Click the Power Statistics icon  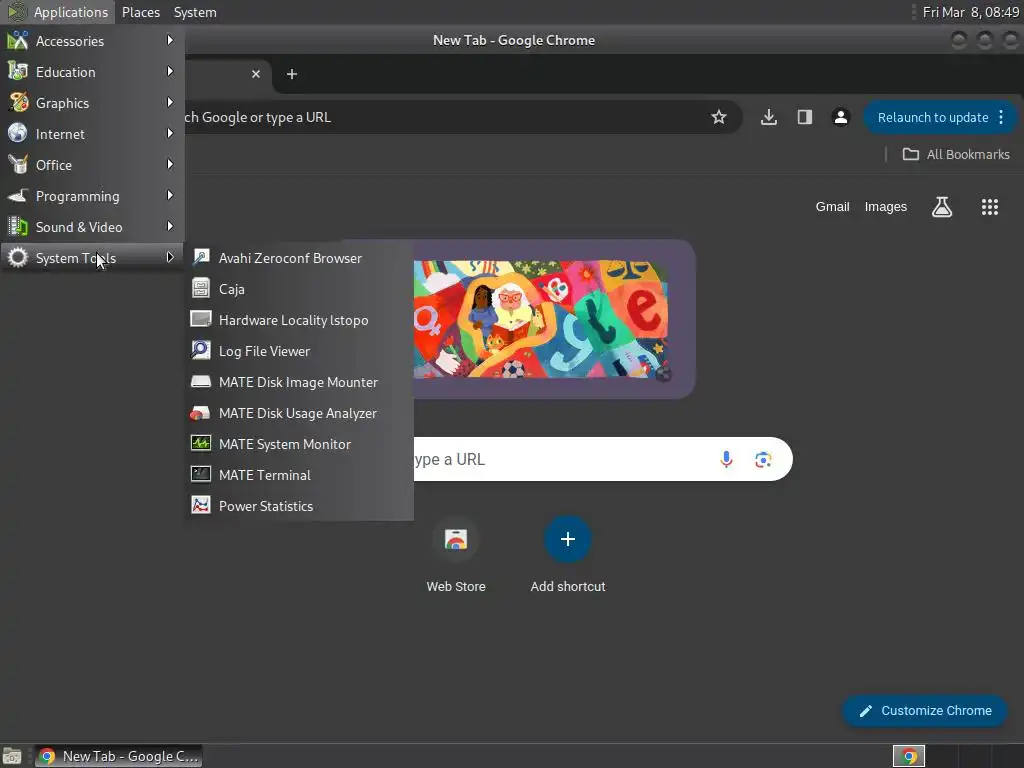200,505
